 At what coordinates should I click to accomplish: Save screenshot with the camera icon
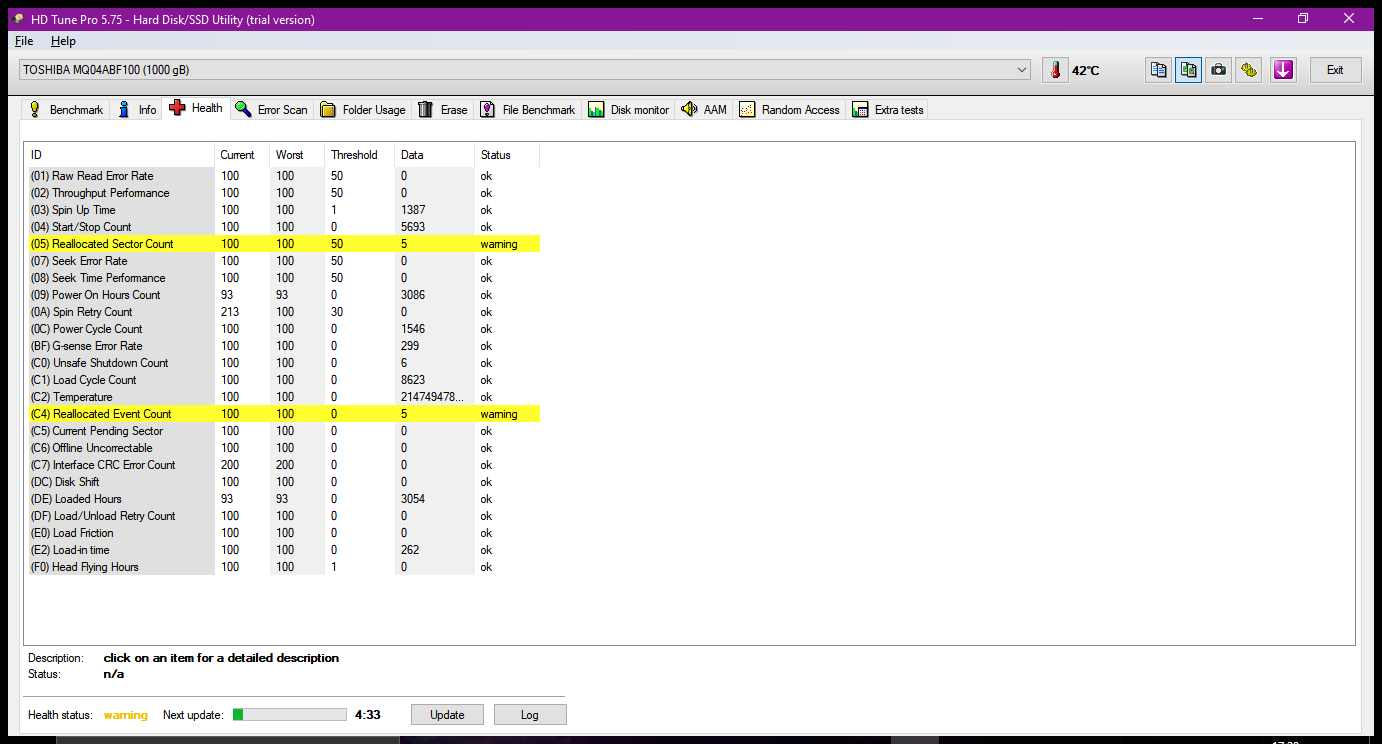click(1218, 70)
